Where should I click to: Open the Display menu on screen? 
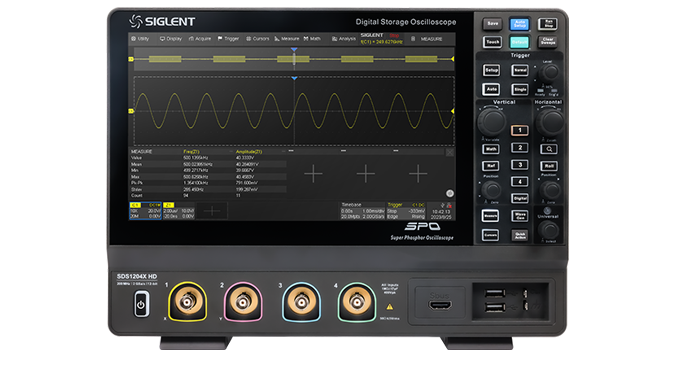(171, 39)
